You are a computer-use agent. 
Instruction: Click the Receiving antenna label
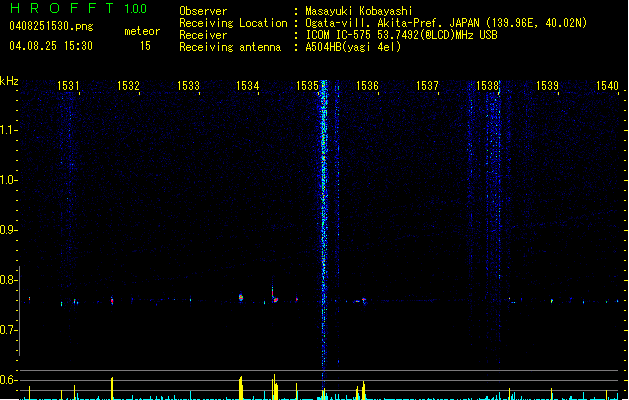pos(230,47)
